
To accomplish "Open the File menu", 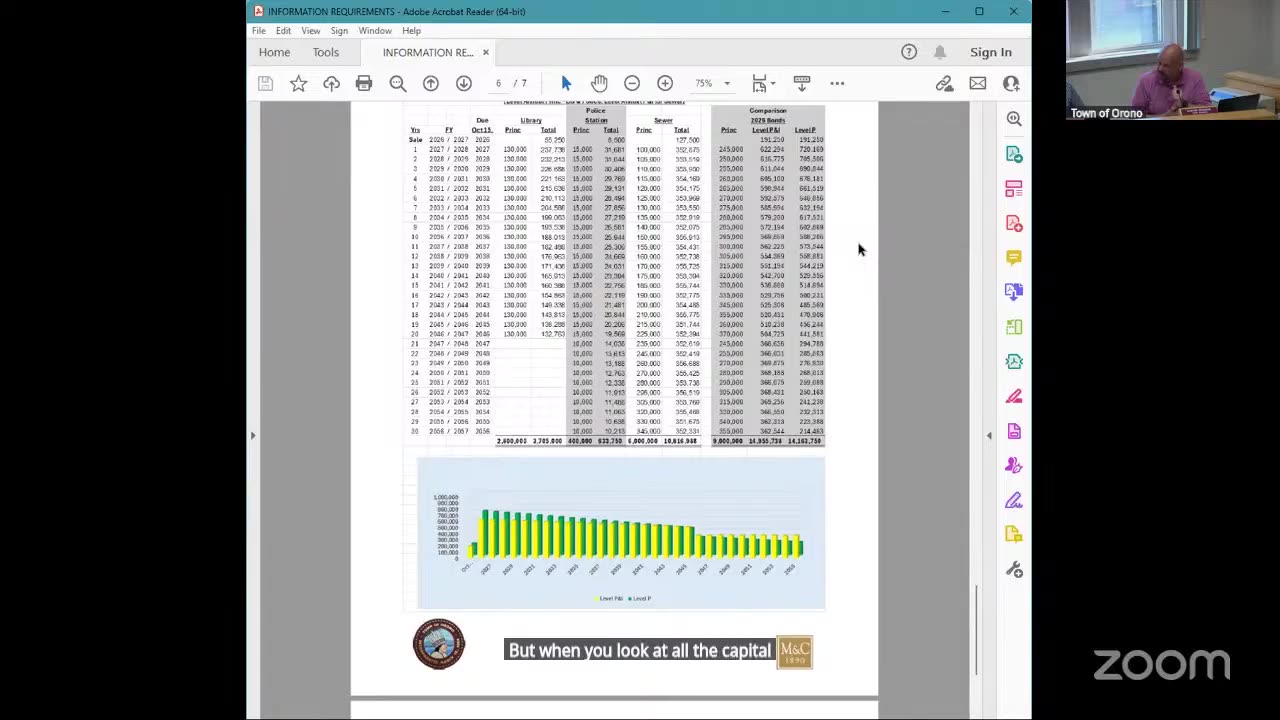I will 259,31.
